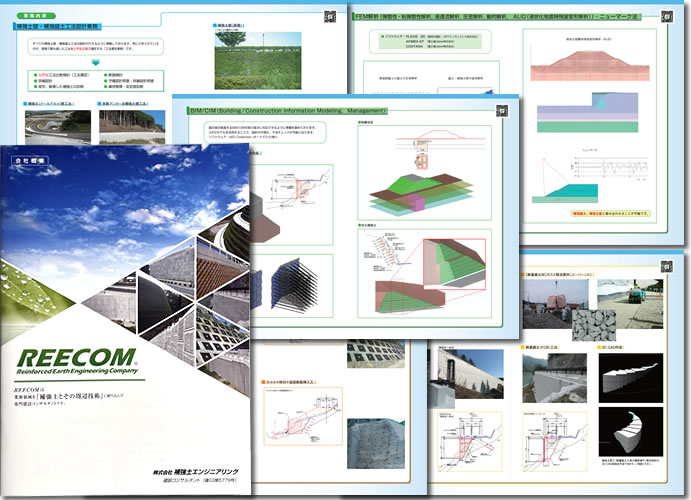
Task: Open the square-grid slope frame photo on the middle page
Action: point(375,354)
